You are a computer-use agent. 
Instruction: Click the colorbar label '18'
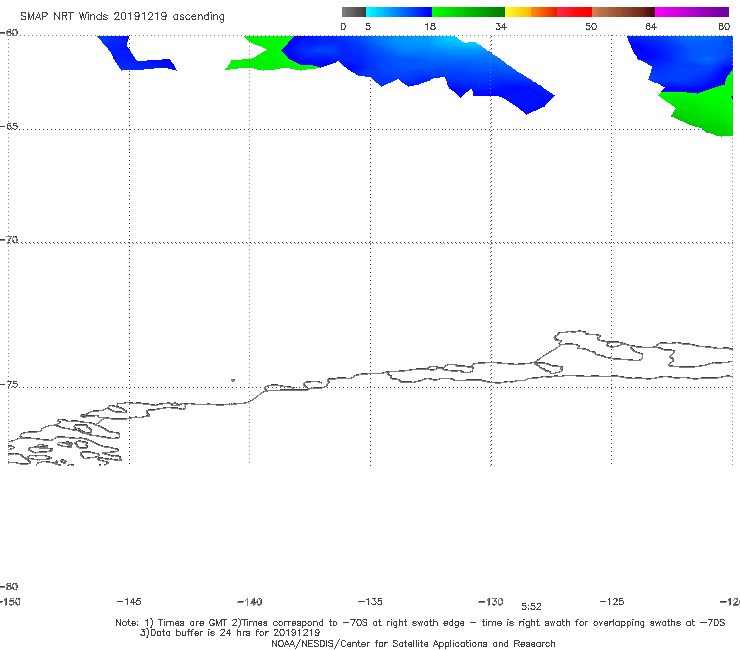click(430, 27)
